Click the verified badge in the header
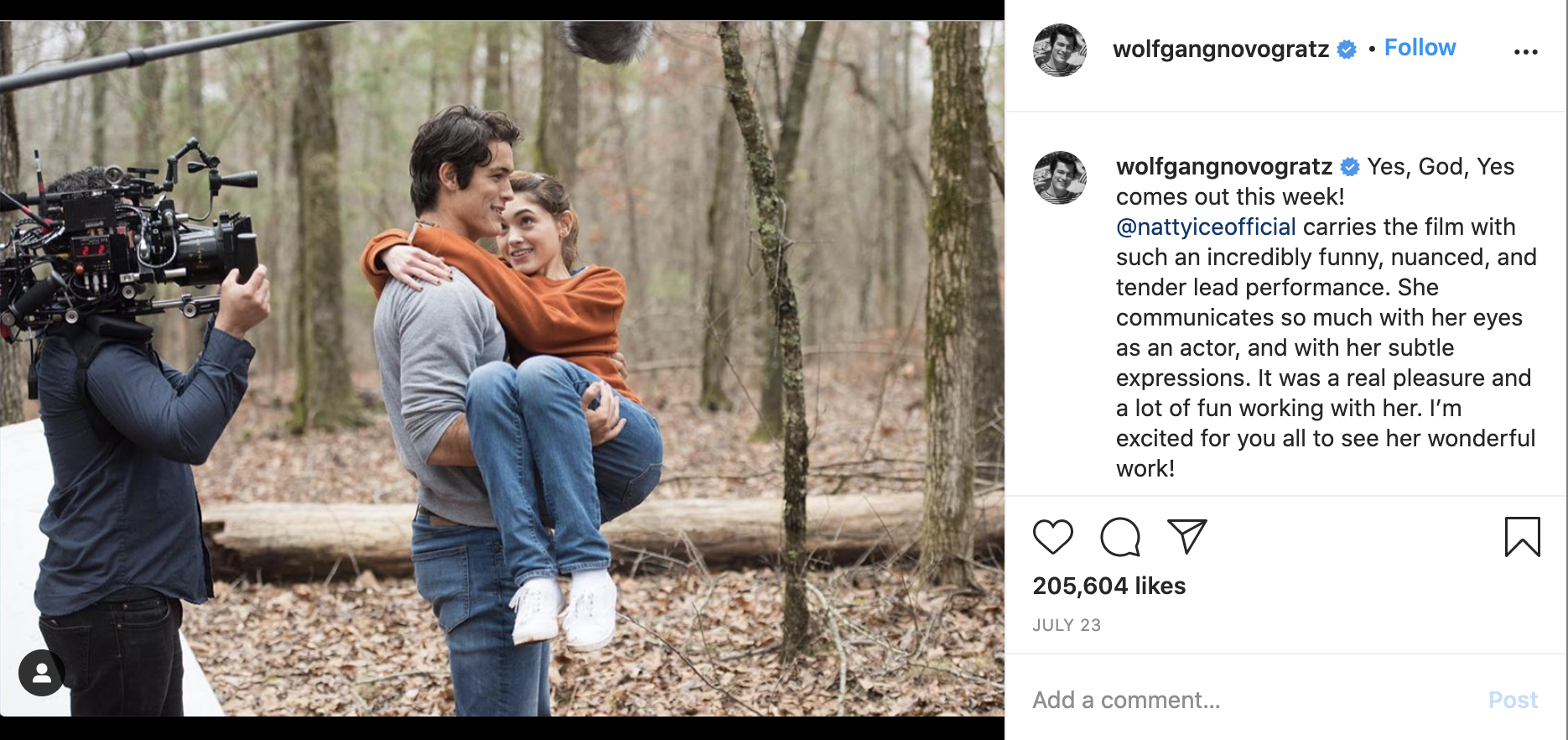 [x=1347, y=50]
